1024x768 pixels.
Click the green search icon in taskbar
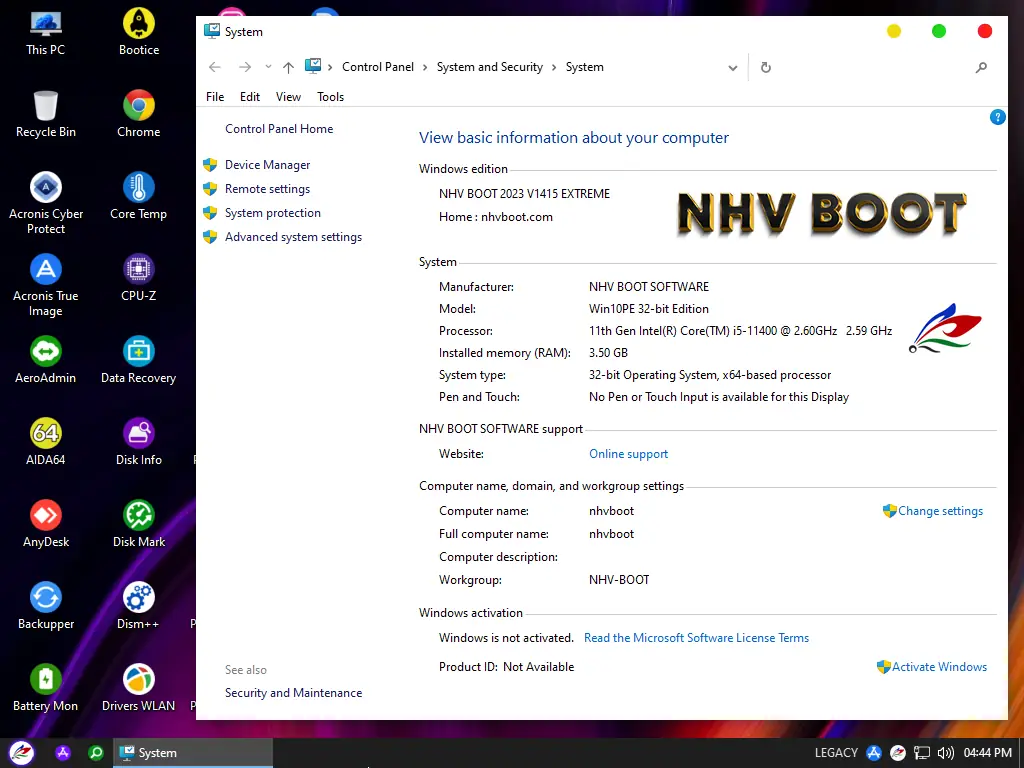click(x=96, y=753)
